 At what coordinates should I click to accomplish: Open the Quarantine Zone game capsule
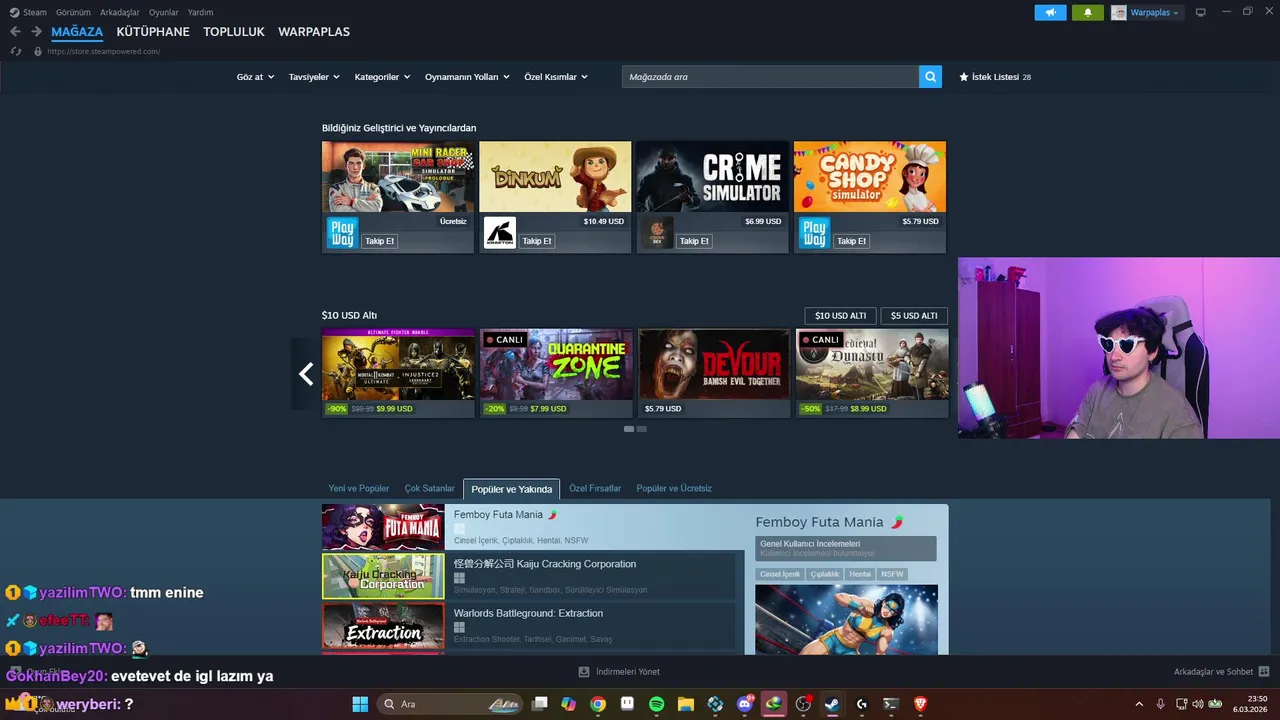556,374
